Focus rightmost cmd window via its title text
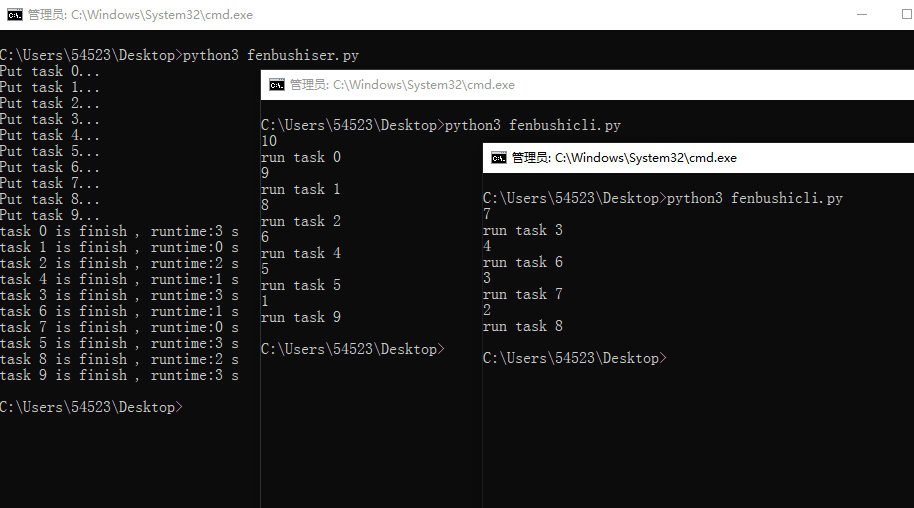The height and width of the screenshot is (508, 914). point(624,158)
